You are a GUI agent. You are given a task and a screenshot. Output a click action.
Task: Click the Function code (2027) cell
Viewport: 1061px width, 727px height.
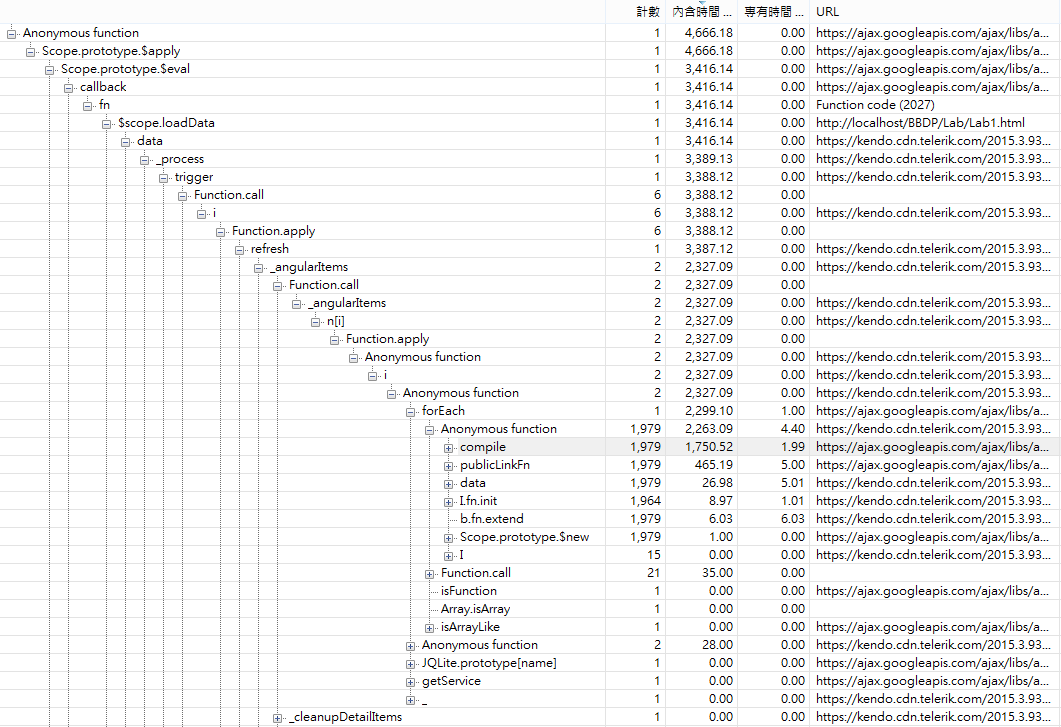pos(875,105)
